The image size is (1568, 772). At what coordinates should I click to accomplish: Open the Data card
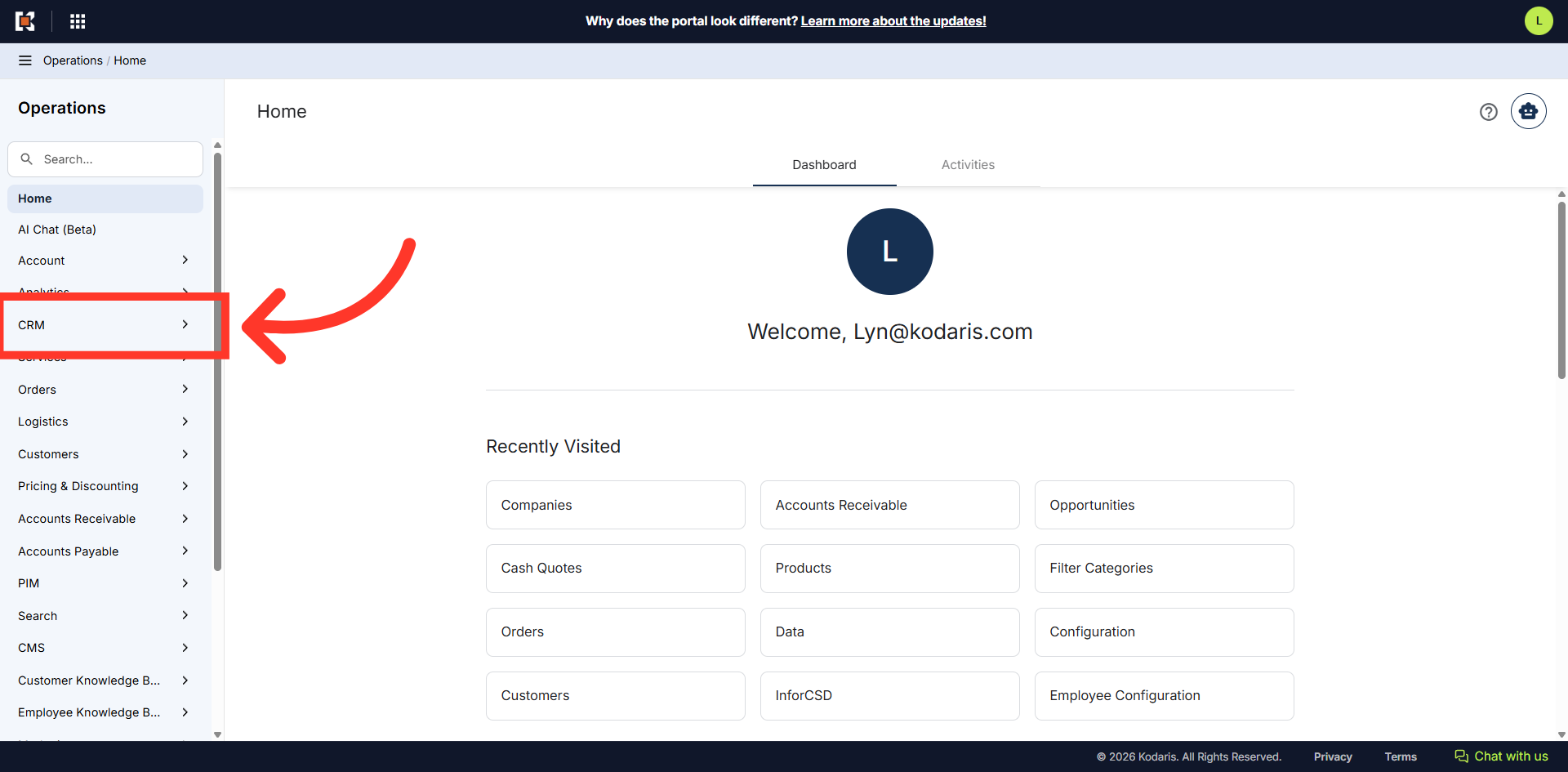(890, 632)
